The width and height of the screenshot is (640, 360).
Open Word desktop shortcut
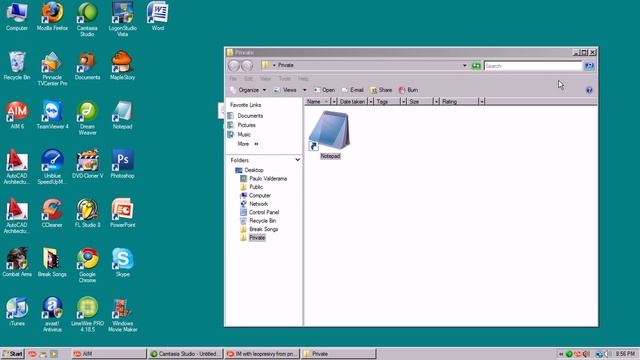[x=158, y=16]
